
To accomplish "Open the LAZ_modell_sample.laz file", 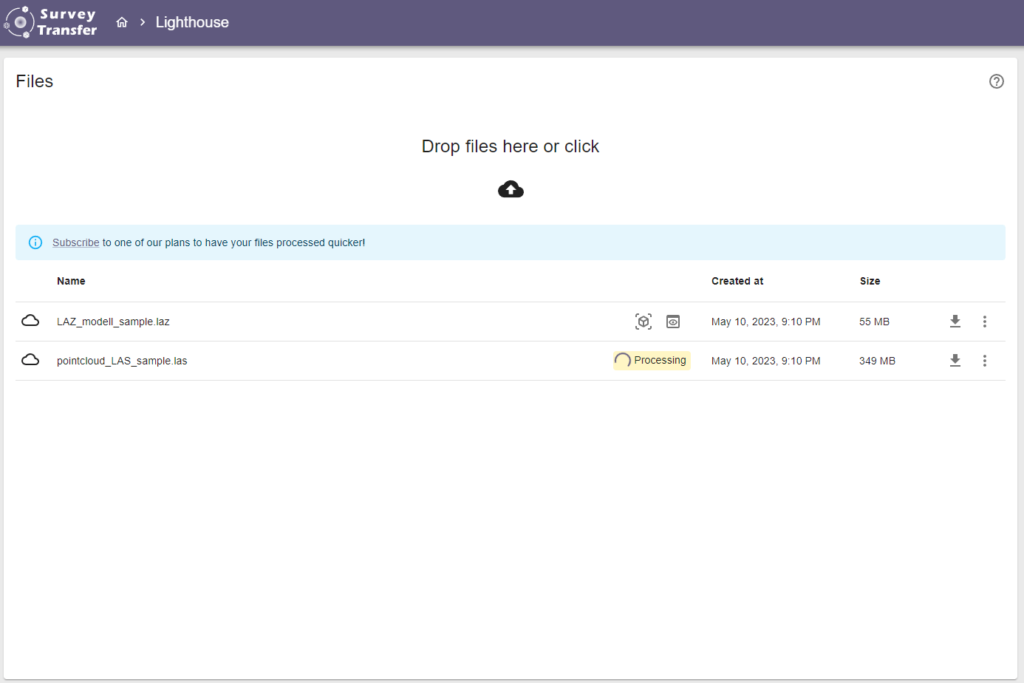I will (113, 322).
